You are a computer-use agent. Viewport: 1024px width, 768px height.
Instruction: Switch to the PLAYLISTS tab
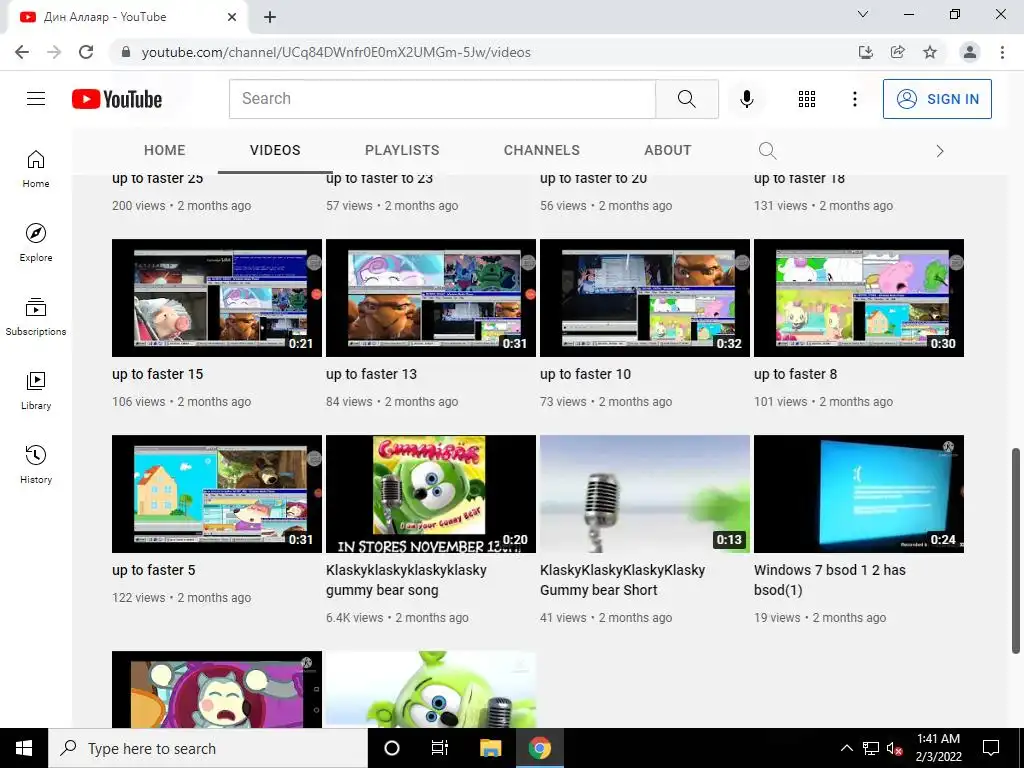(402, 150)
